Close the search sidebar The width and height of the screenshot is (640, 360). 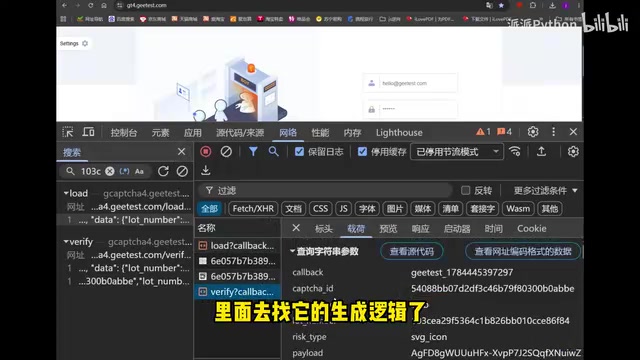click(182, 152)
